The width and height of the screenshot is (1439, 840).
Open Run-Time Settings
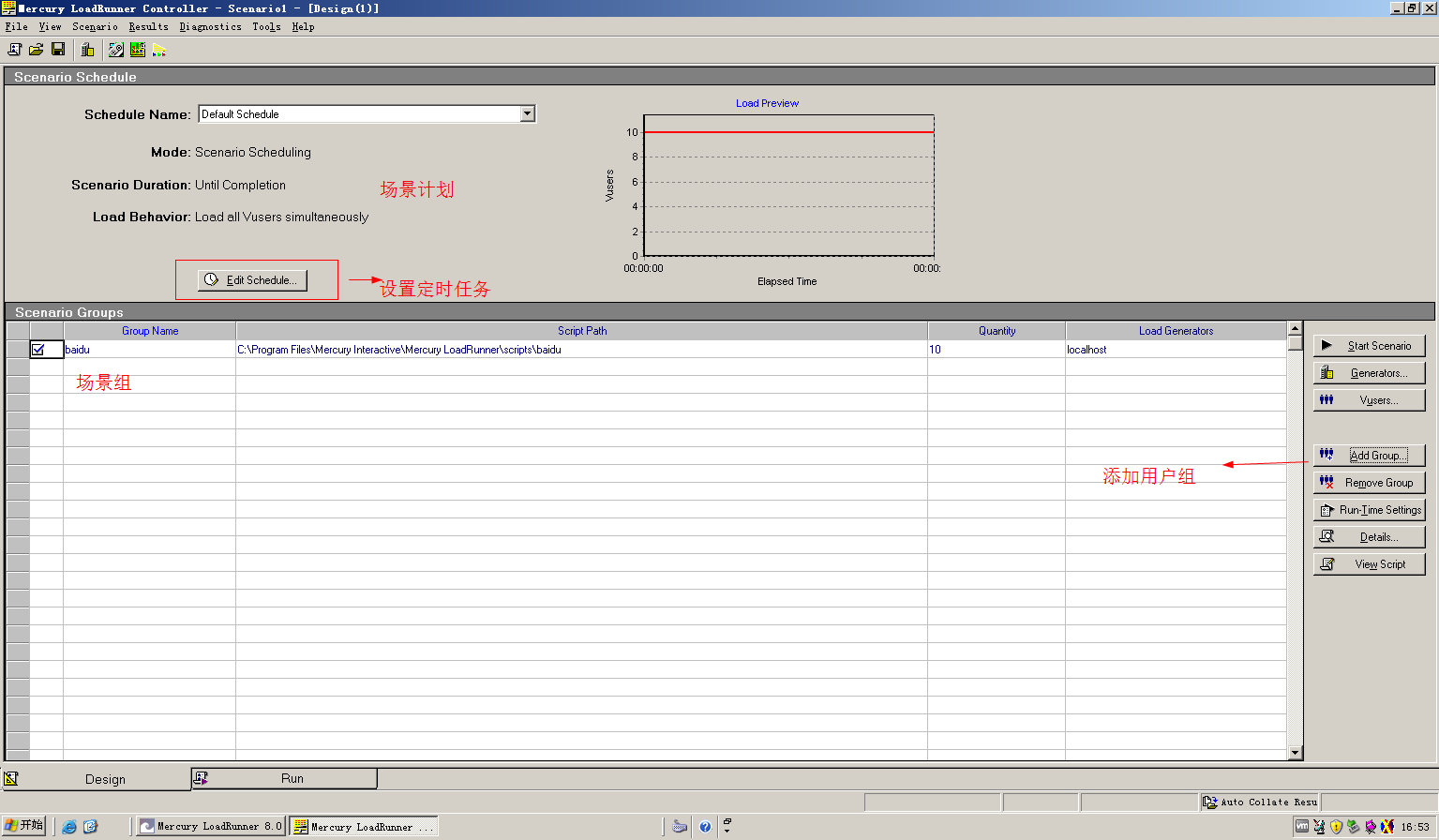1369,509
